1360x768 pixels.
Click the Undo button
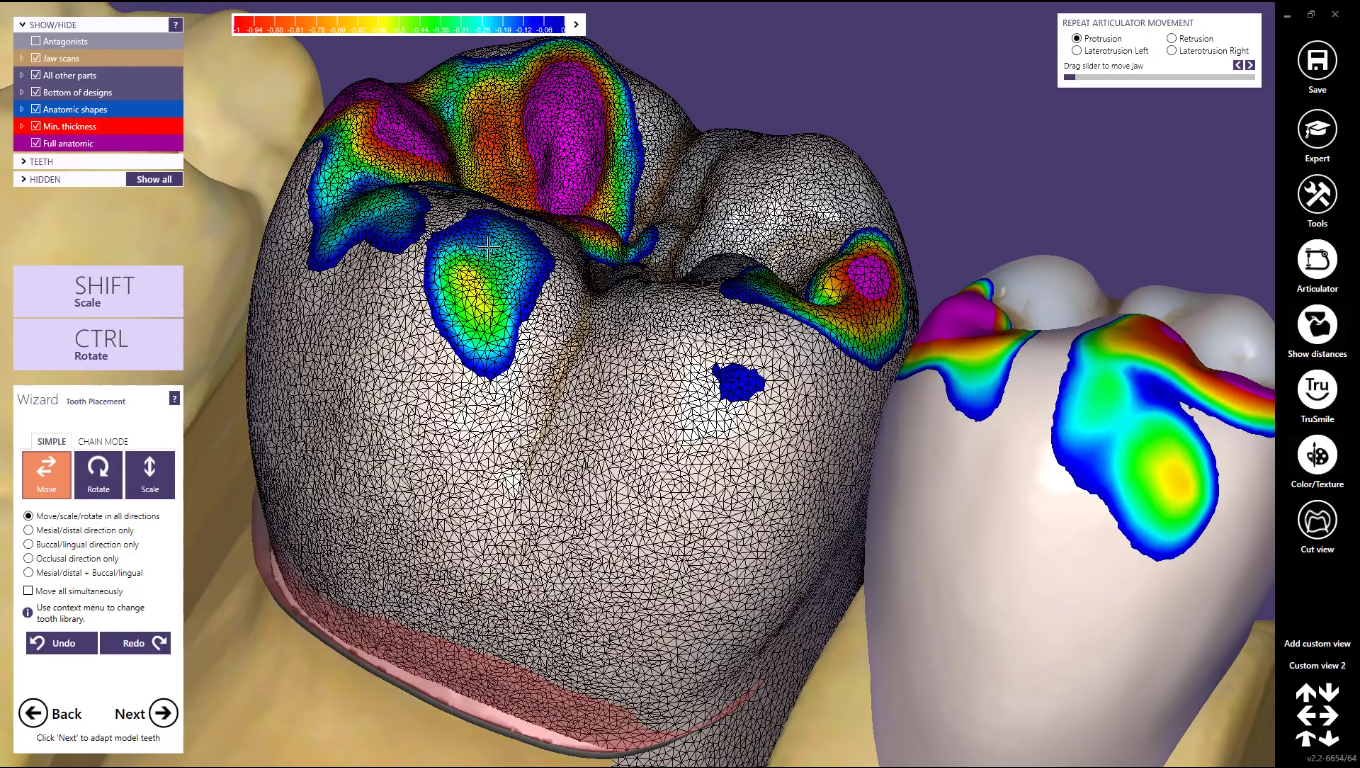[62, 643]
